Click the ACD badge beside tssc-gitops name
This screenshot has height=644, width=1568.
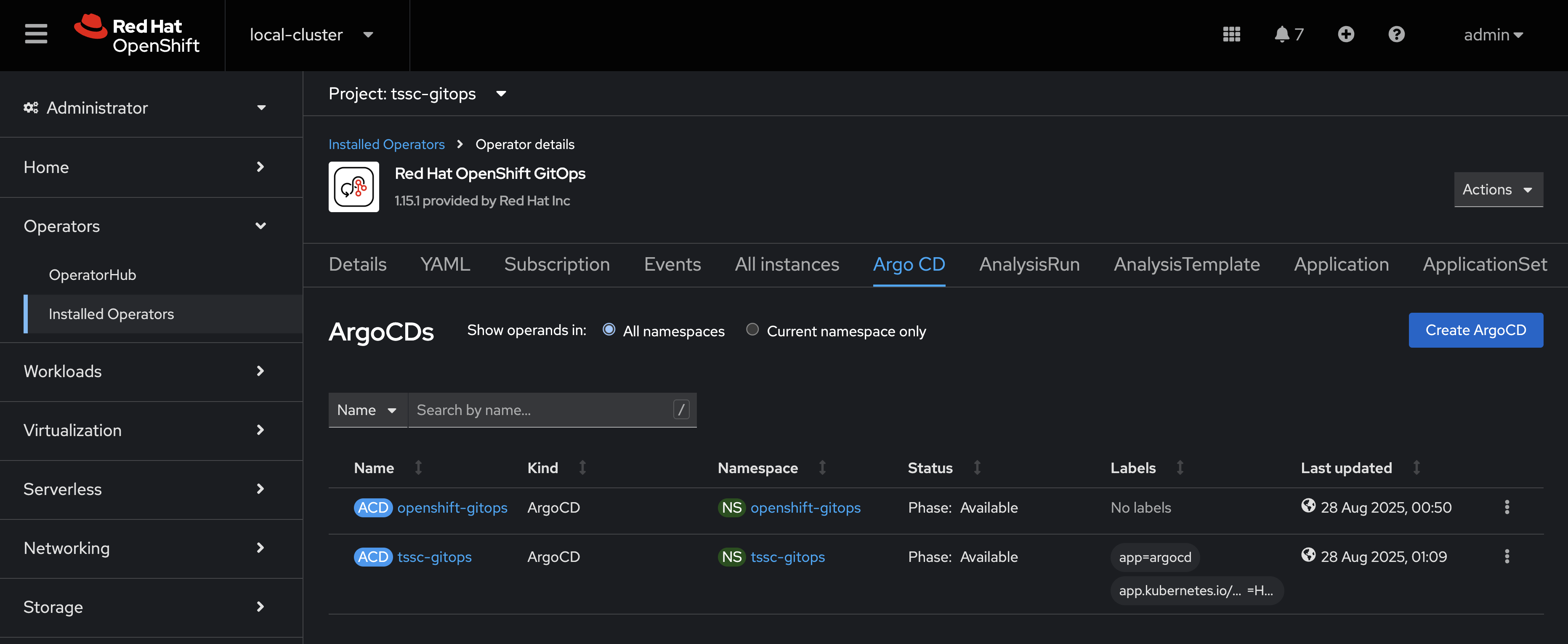point(373,557)
